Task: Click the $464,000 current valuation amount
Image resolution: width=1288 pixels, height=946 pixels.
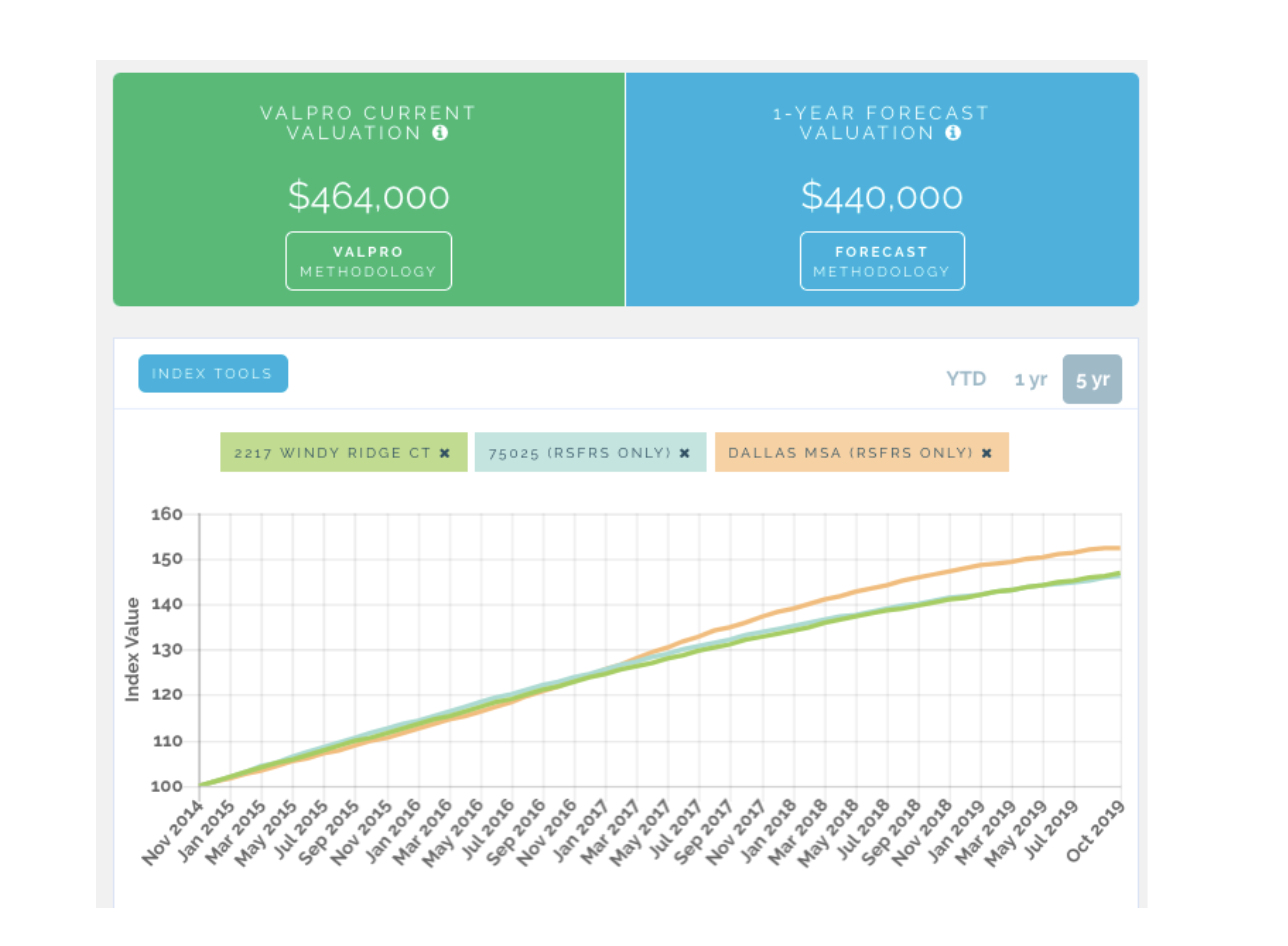Action: click(368, 197)
